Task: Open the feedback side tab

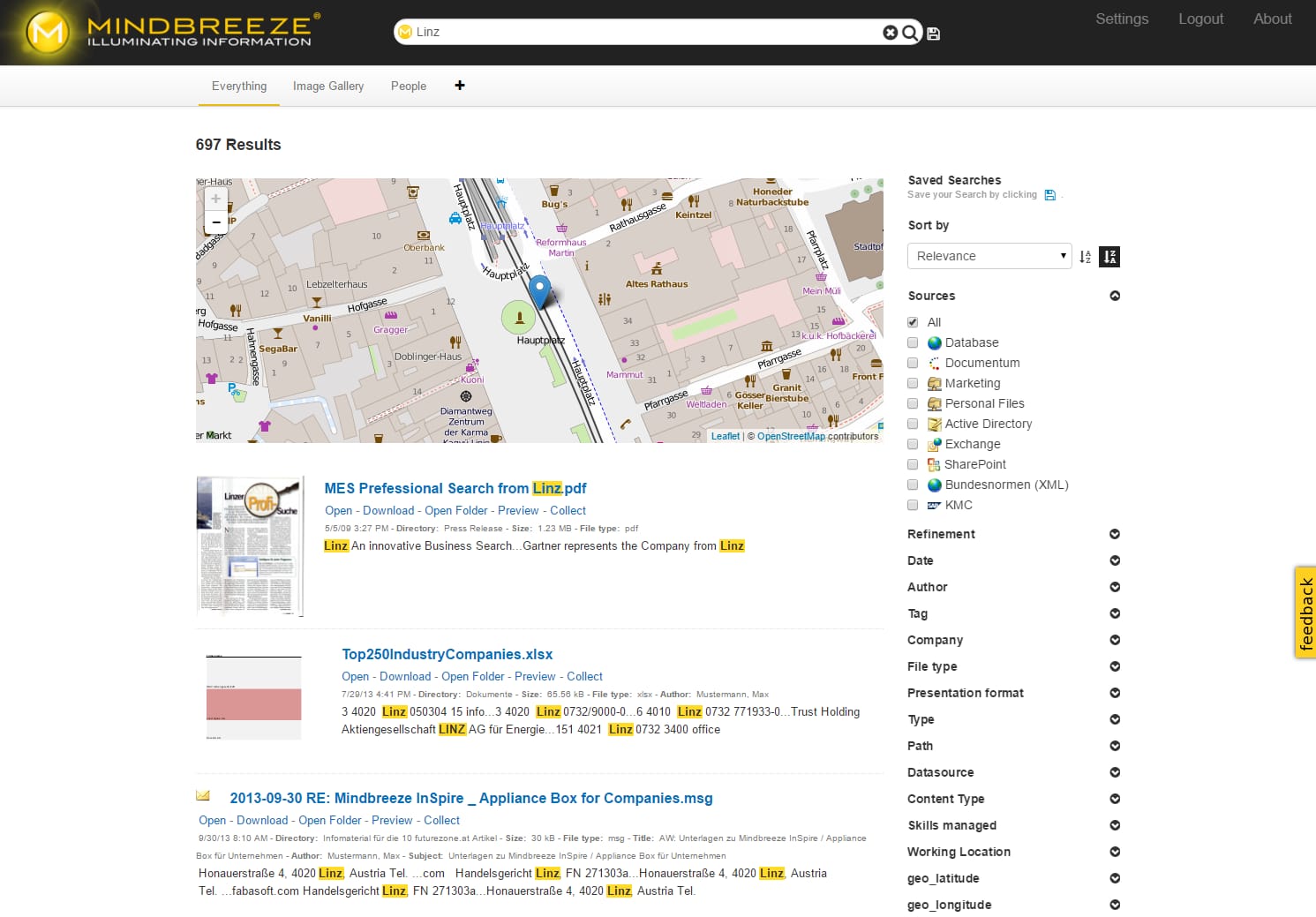Action: [x=1305, y=613]
